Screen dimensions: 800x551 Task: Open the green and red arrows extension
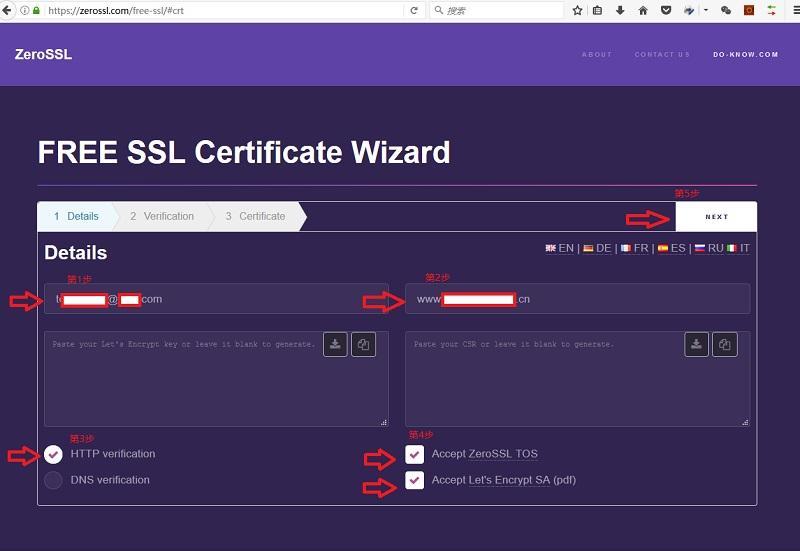(771, 10)
